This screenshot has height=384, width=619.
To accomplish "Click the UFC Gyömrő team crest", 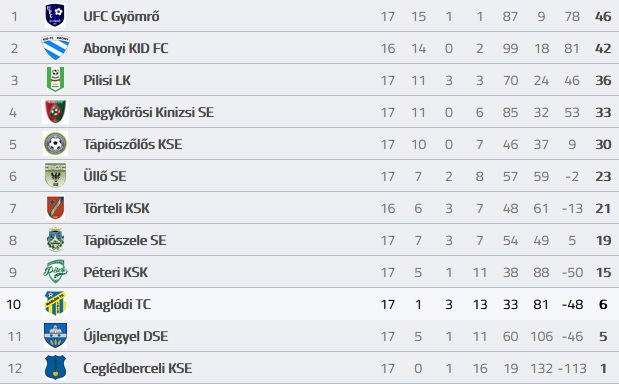I will pyautogui.click(x=55, y=16).
